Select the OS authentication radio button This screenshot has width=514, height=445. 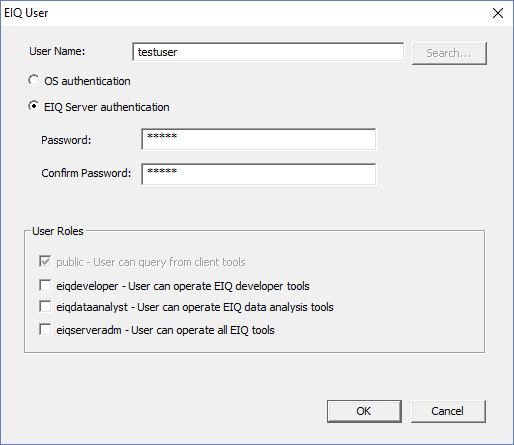pyautogui.click(x=34, y=80)
